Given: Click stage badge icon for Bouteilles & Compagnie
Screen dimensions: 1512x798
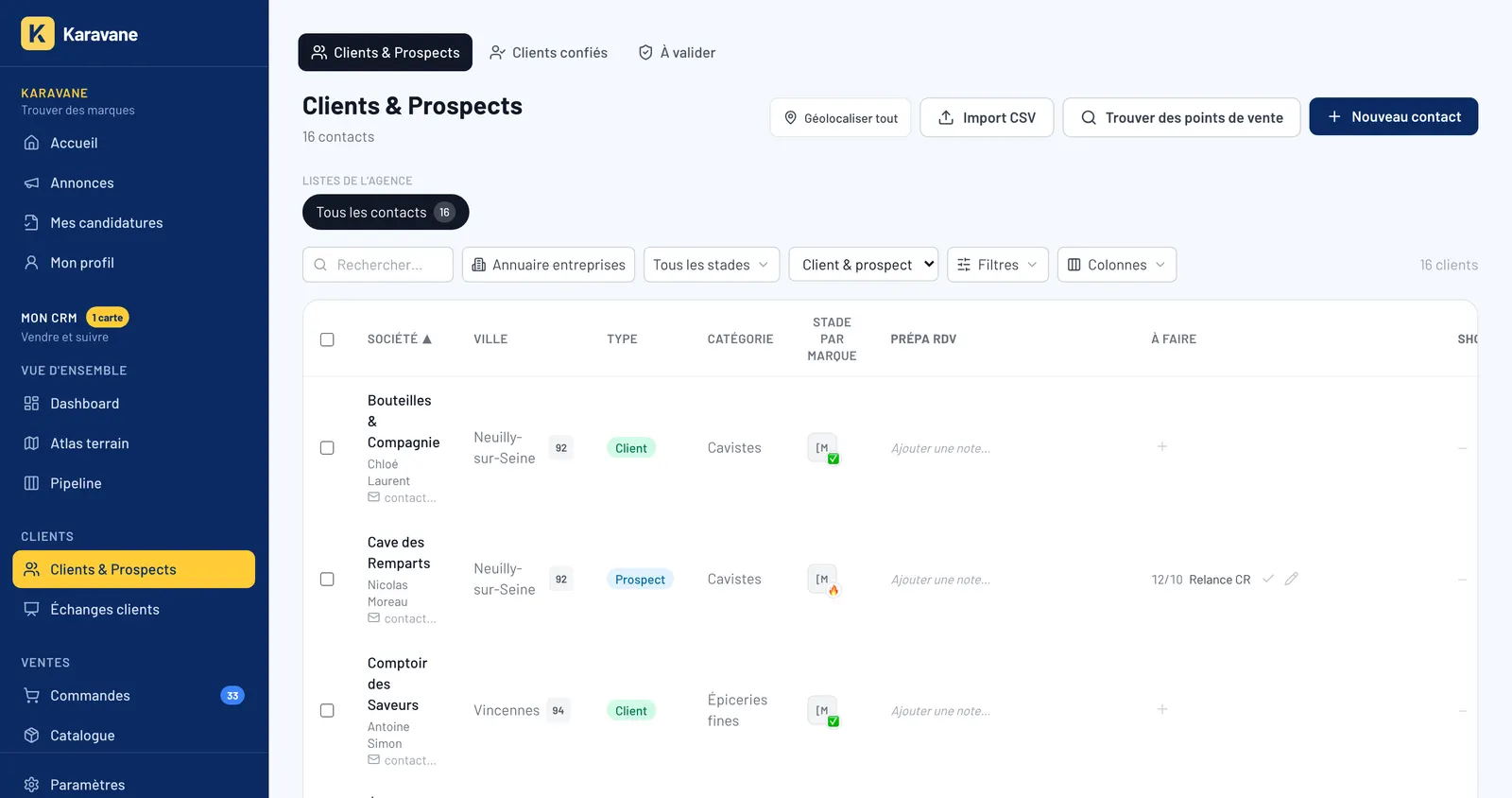Looking at the screenshot, I should (x=823, y=448).
